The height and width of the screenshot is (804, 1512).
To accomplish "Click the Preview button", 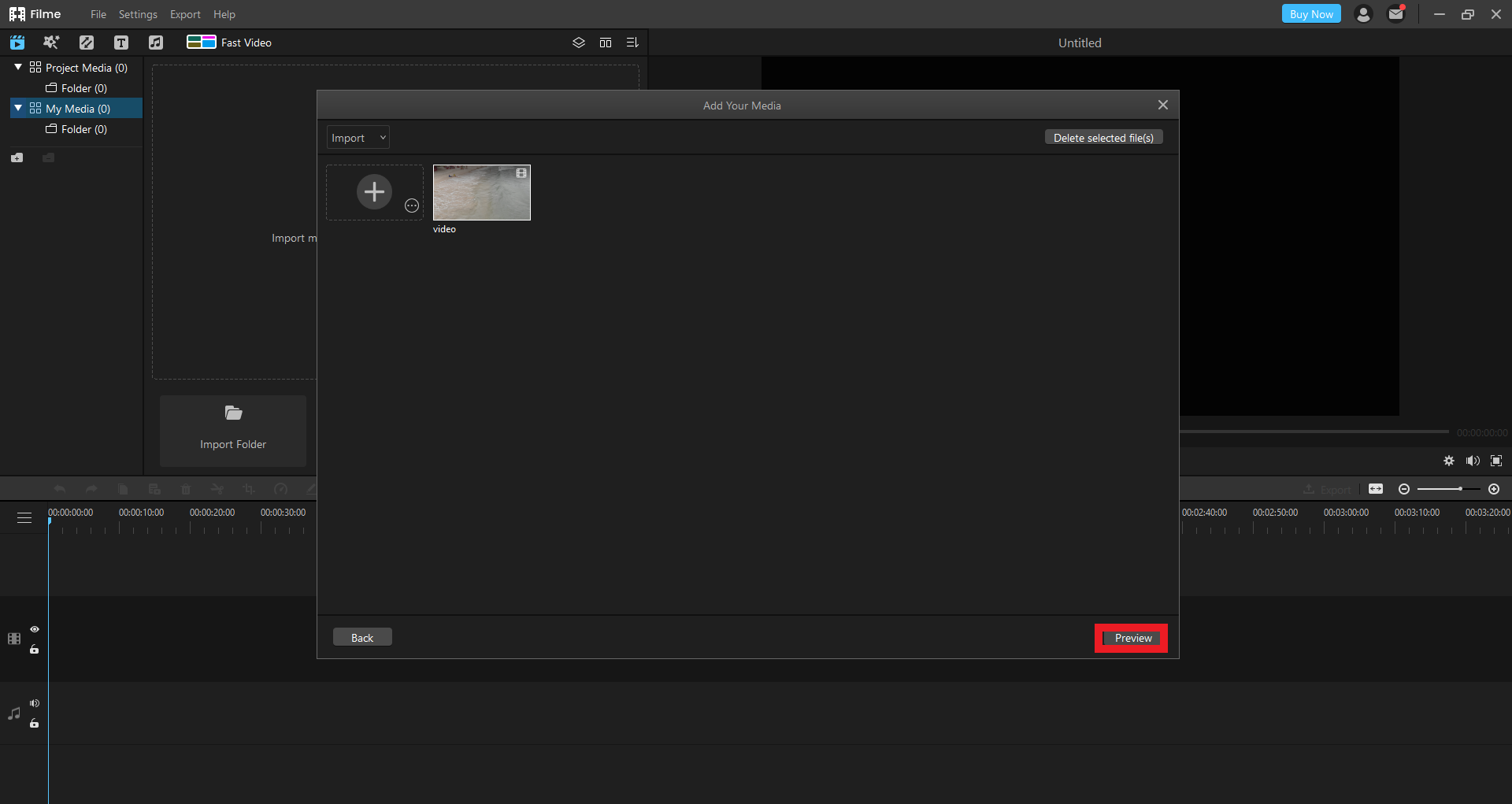I will (1132, 638).
